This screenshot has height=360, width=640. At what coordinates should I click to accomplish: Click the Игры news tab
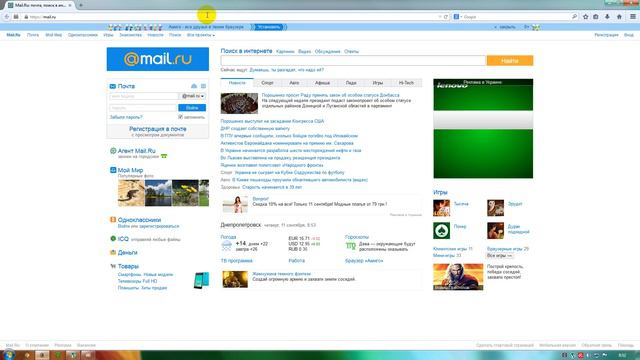click(x=378, y=83)
